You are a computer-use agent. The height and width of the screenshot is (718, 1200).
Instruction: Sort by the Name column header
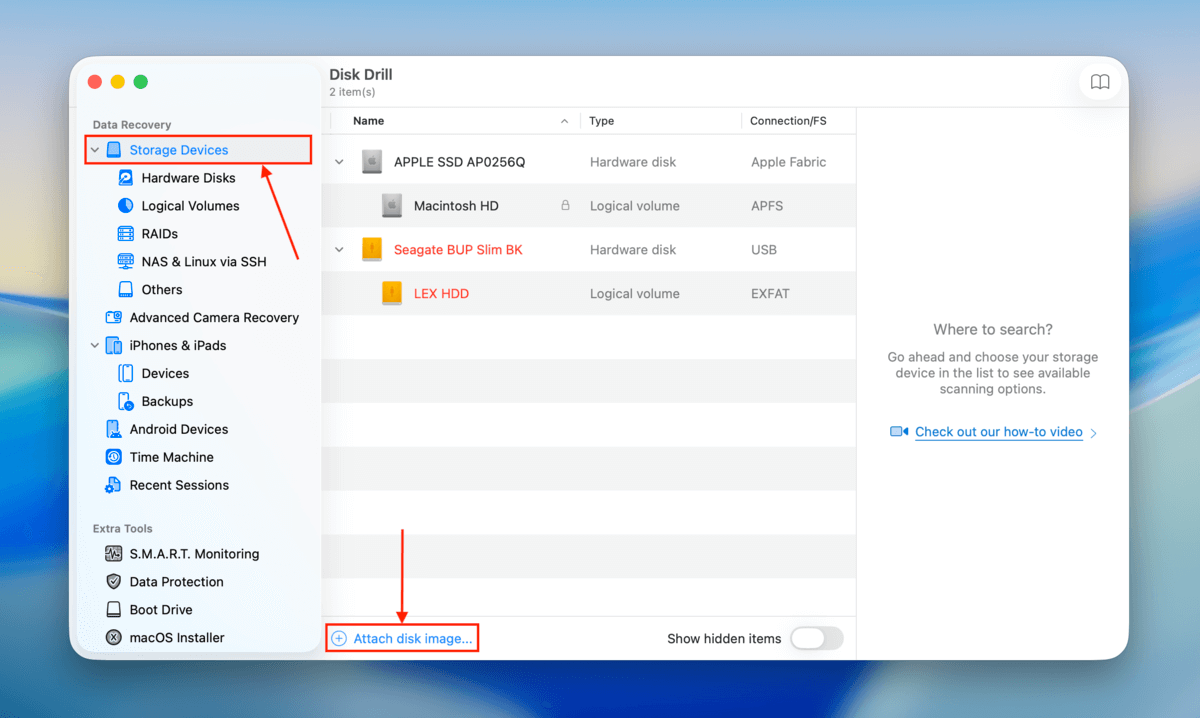[368, 120]
